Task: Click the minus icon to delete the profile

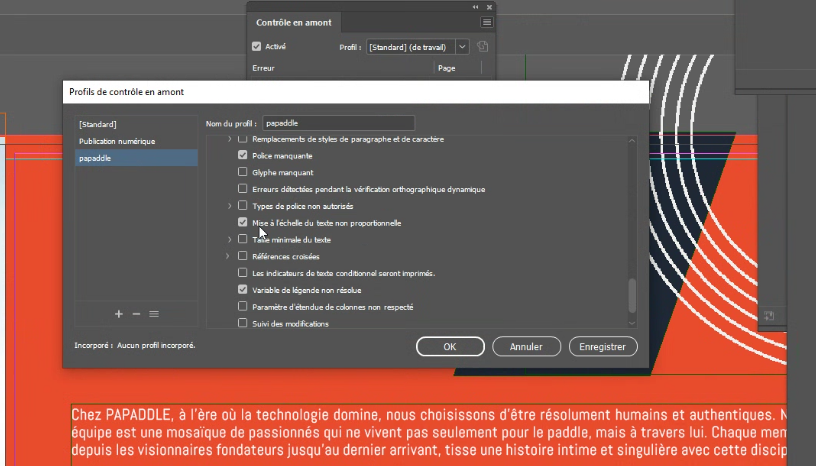Action: point(136,314)
